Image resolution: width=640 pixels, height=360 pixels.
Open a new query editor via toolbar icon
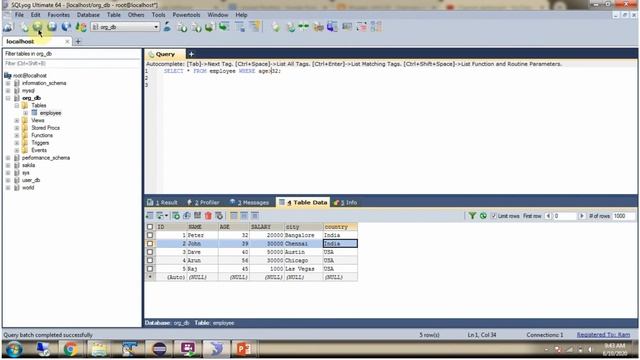coord(25,27)
